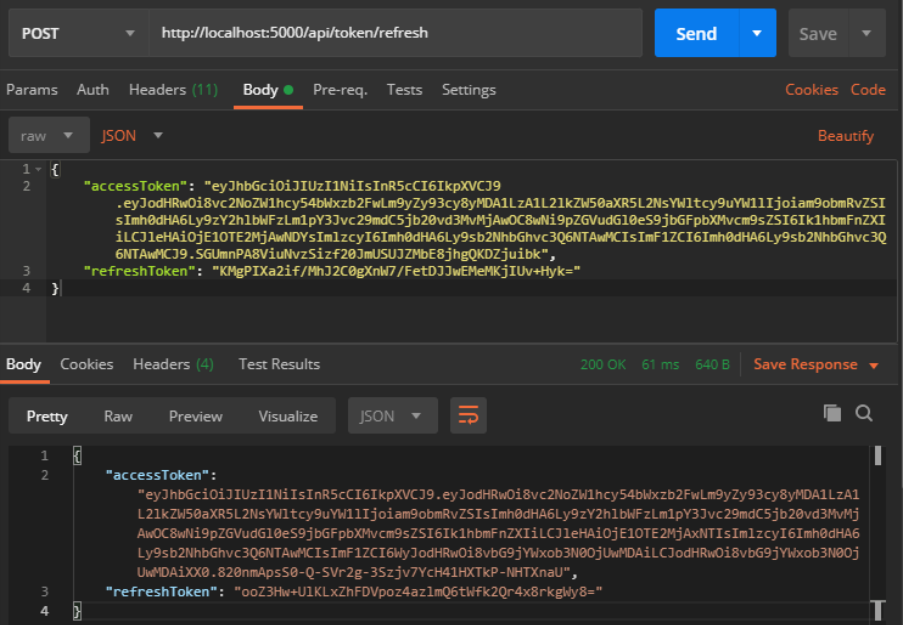Open the Test Results tab
Screen dimensions: 903x625
click(279, 364)
